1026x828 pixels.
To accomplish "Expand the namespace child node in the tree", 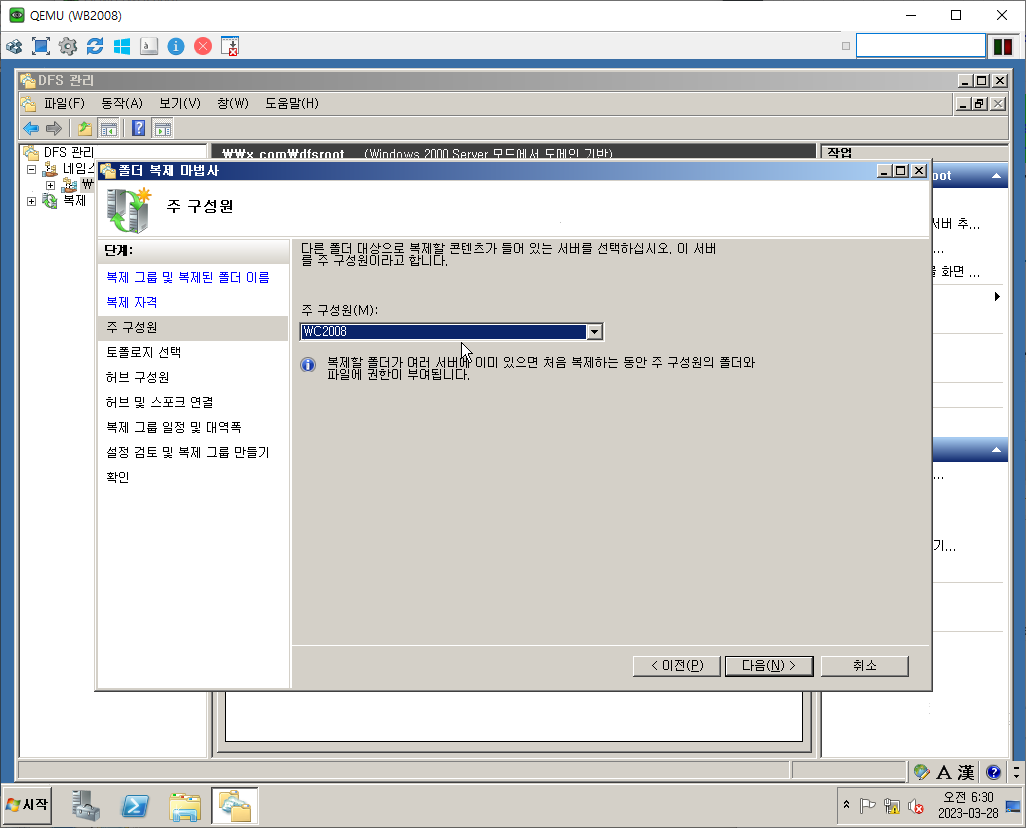I will [50, 185].
